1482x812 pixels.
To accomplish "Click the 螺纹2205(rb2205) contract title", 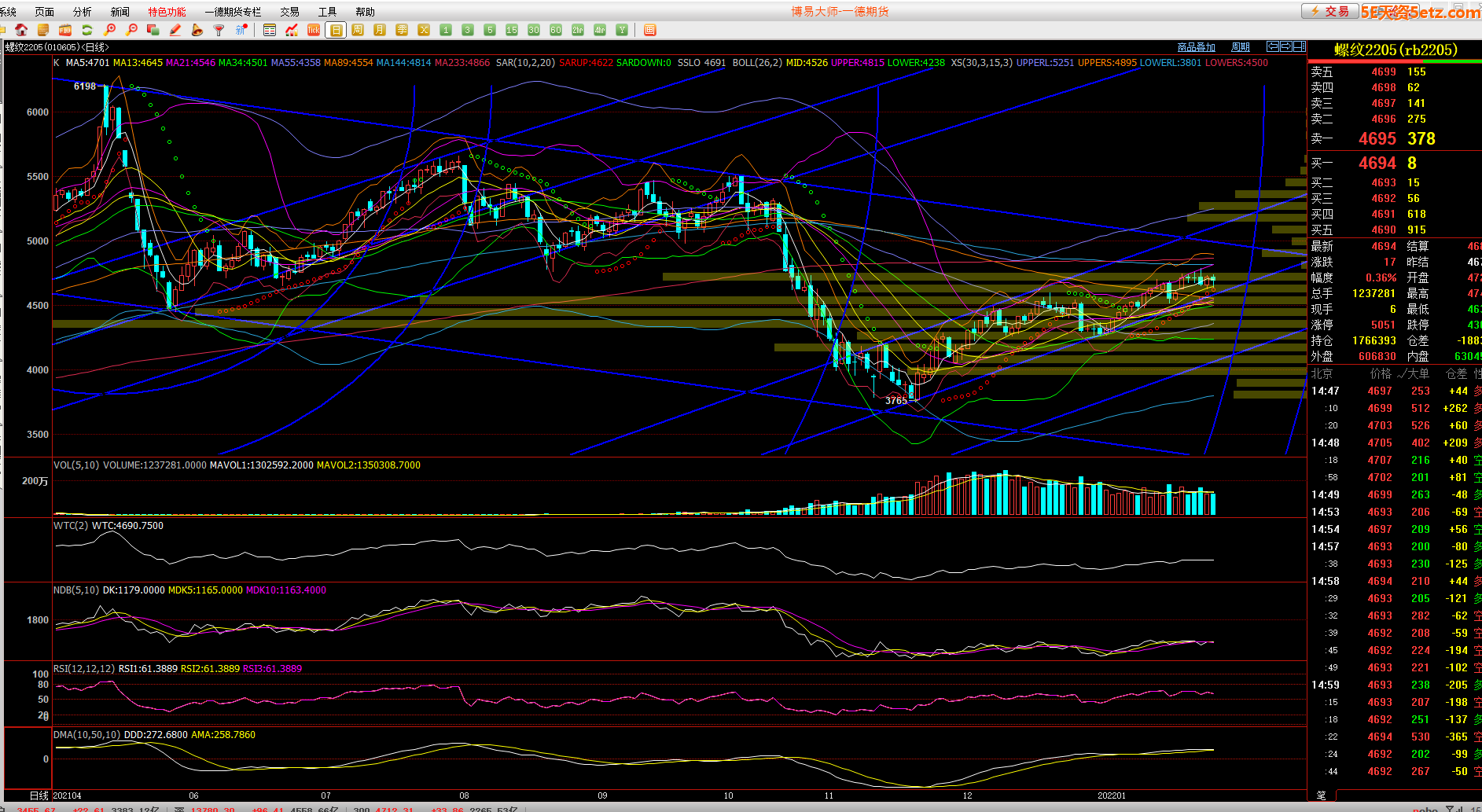I will point(1395,50).
